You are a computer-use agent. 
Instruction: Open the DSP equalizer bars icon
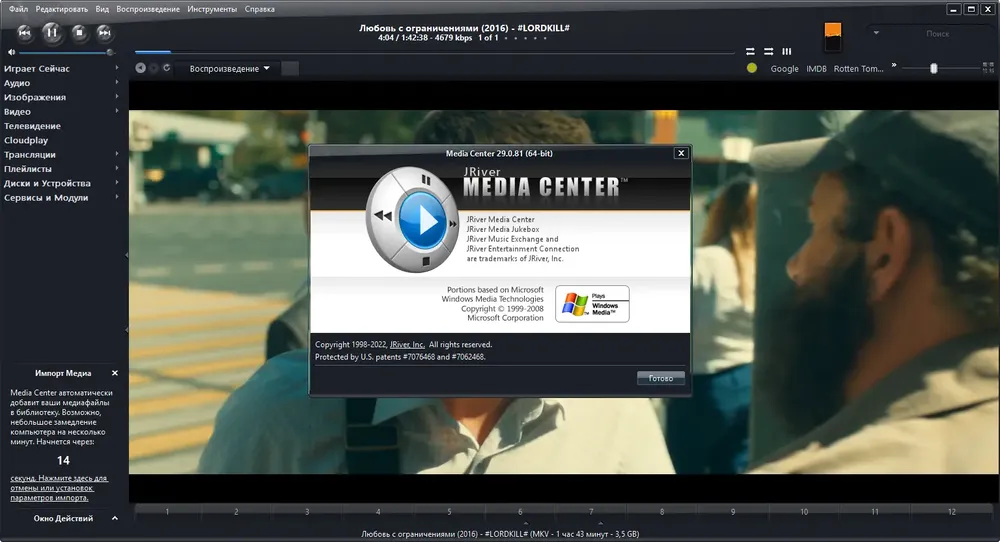787,52
